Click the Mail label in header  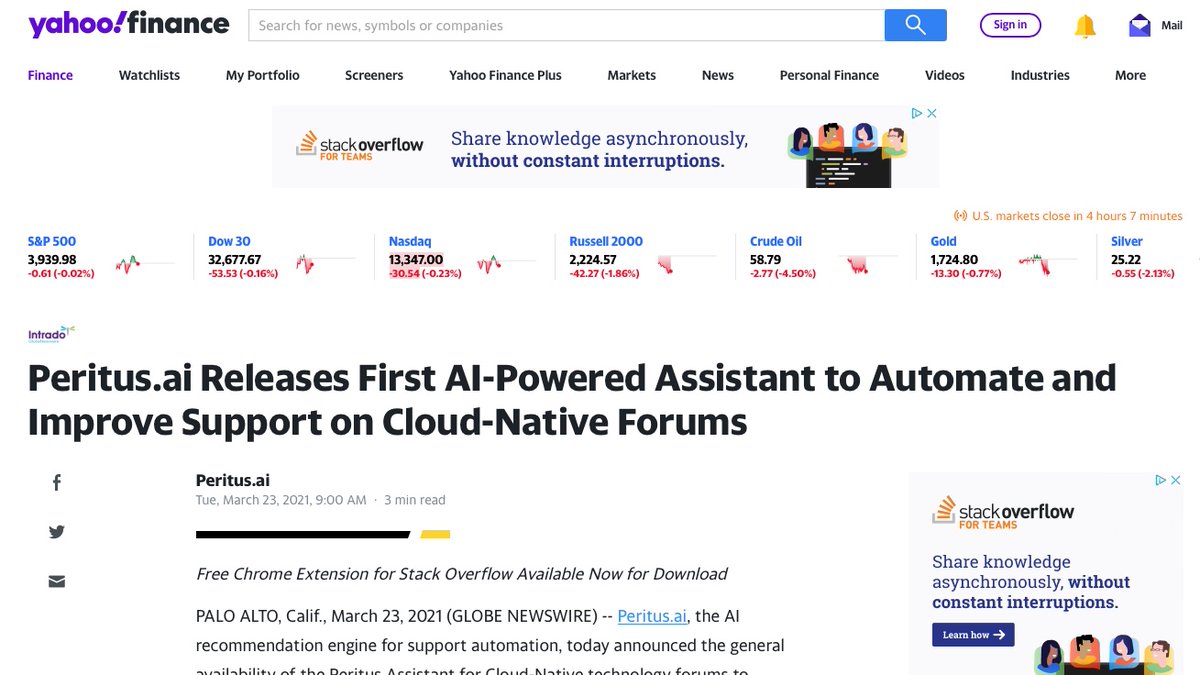(1172, 26)
